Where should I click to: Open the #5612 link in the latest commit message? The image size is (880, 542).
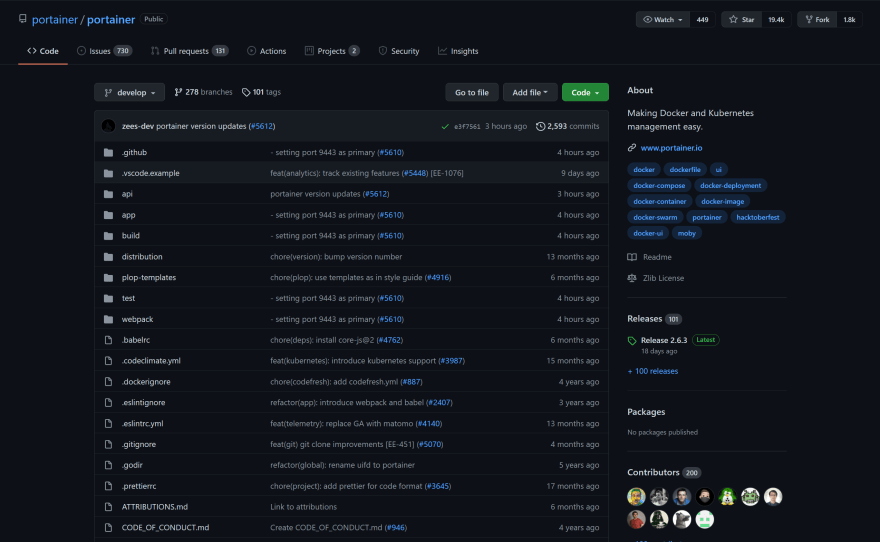point(262,126)
